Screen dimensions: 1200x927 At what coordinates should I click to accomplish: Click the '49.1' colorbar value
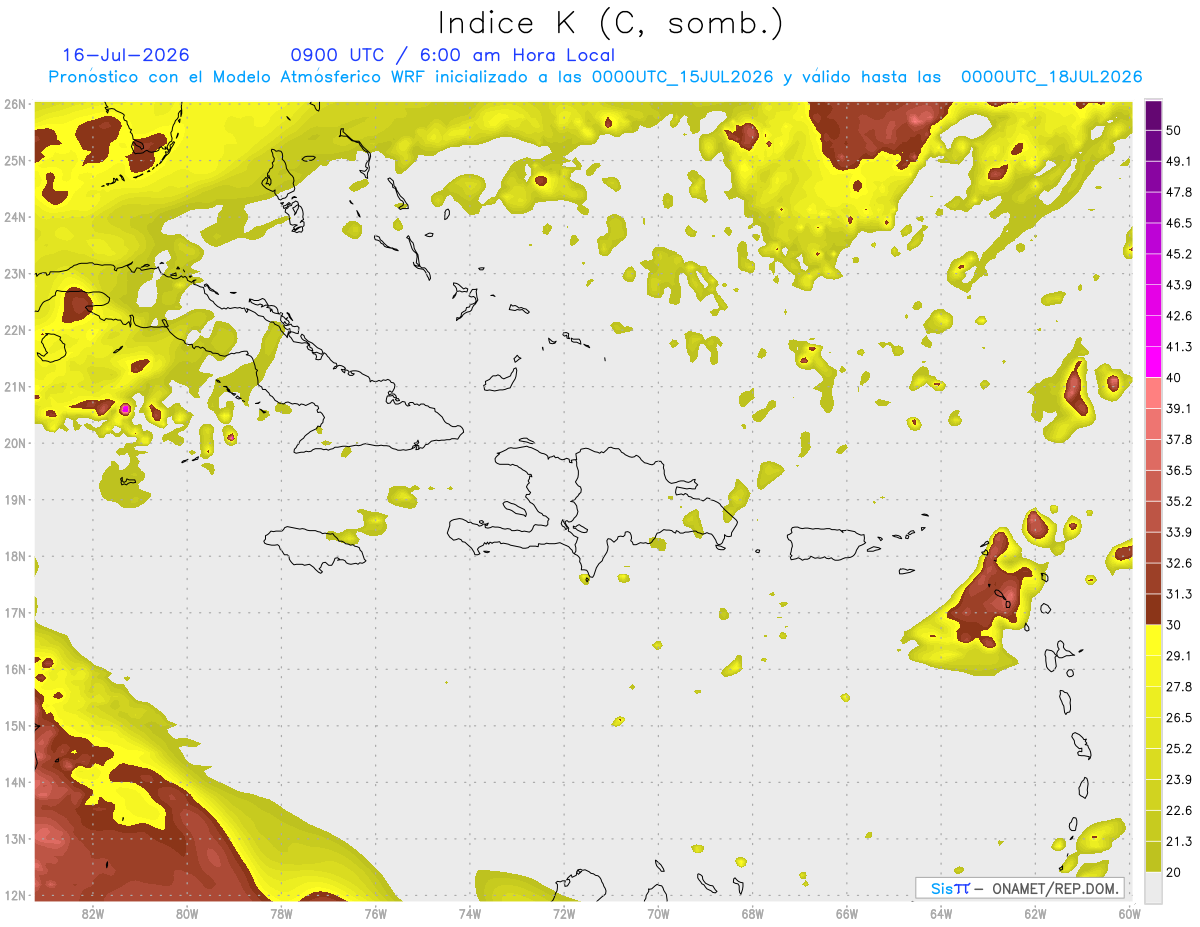click(1179, 161)
